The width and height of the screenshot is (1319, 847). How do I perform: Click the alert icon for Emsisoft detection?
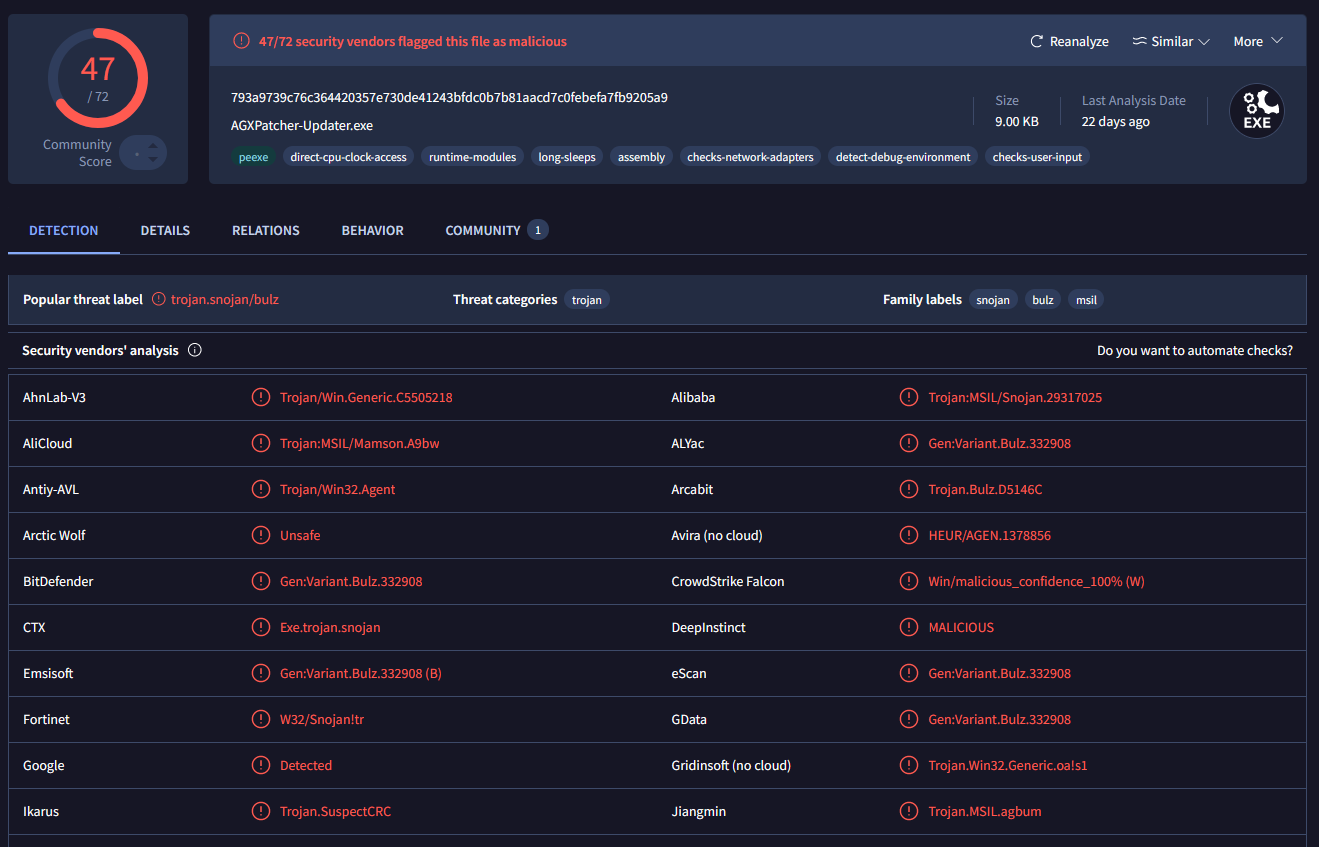click(261, 673)
